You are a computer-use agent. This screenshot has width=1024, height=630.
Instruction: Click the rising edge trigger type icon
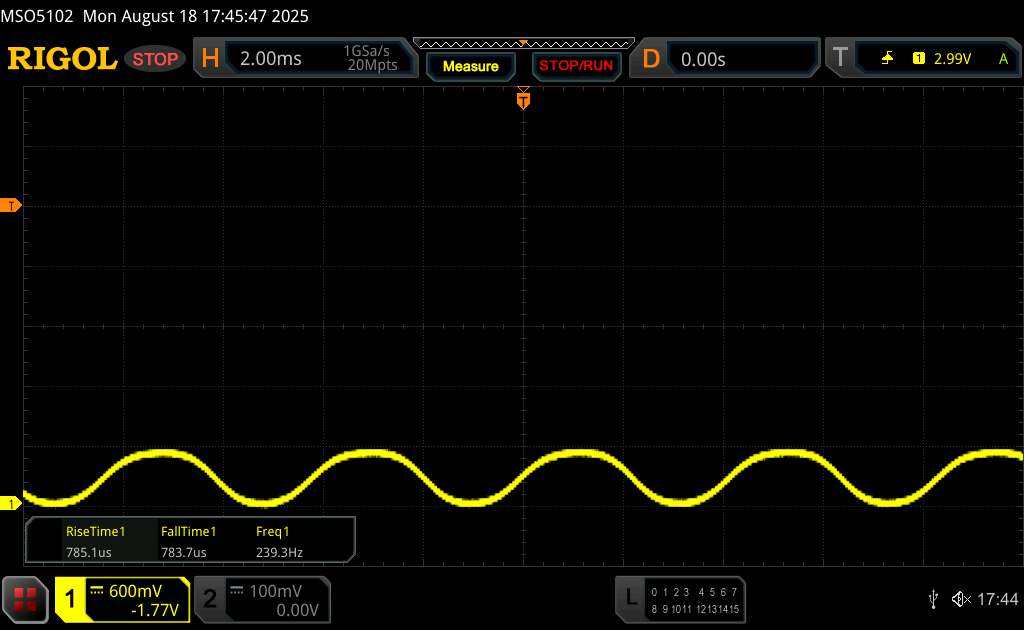tap(887, 59)
